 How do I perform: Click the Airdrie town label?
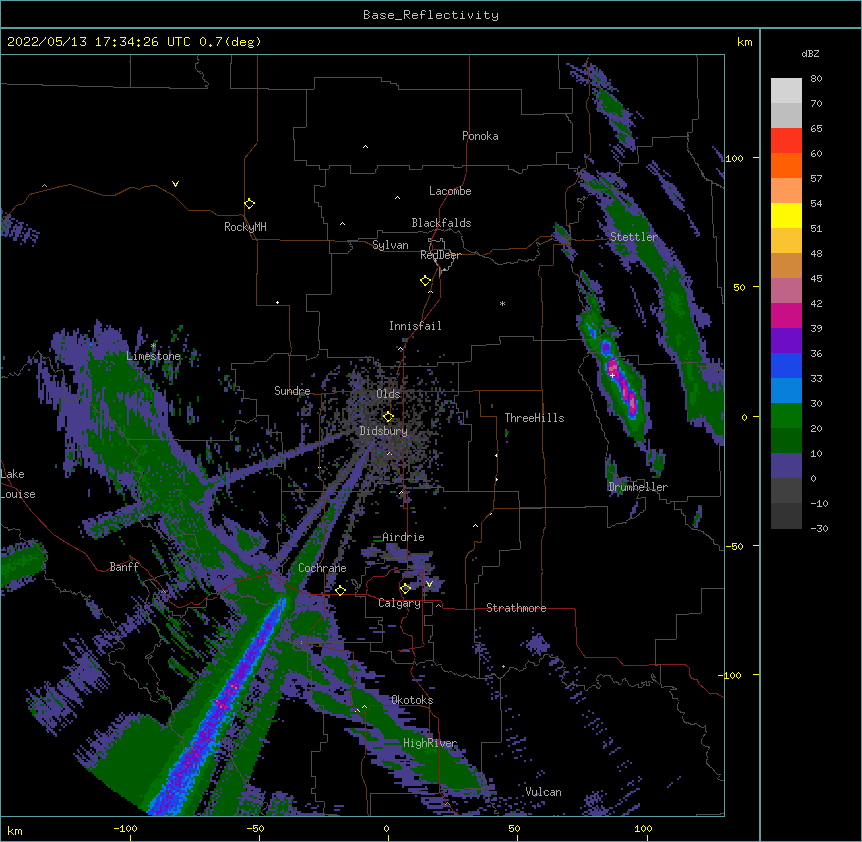point(403,537)
